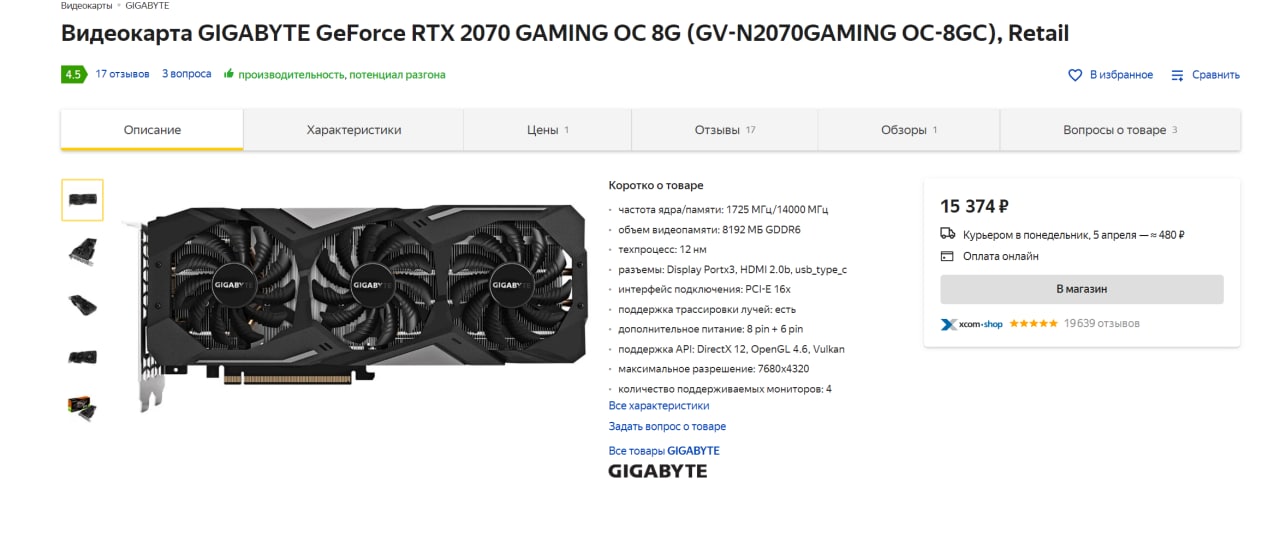Open the Все характеристики link

pos(659,406)
